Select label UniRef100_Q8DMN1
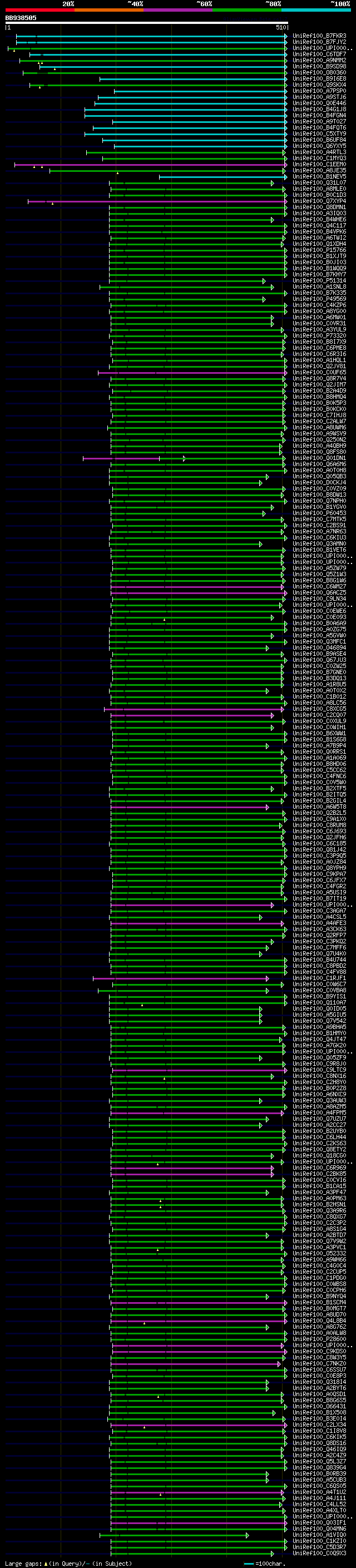Viewport: 356px width, 1568px height. 319,207
